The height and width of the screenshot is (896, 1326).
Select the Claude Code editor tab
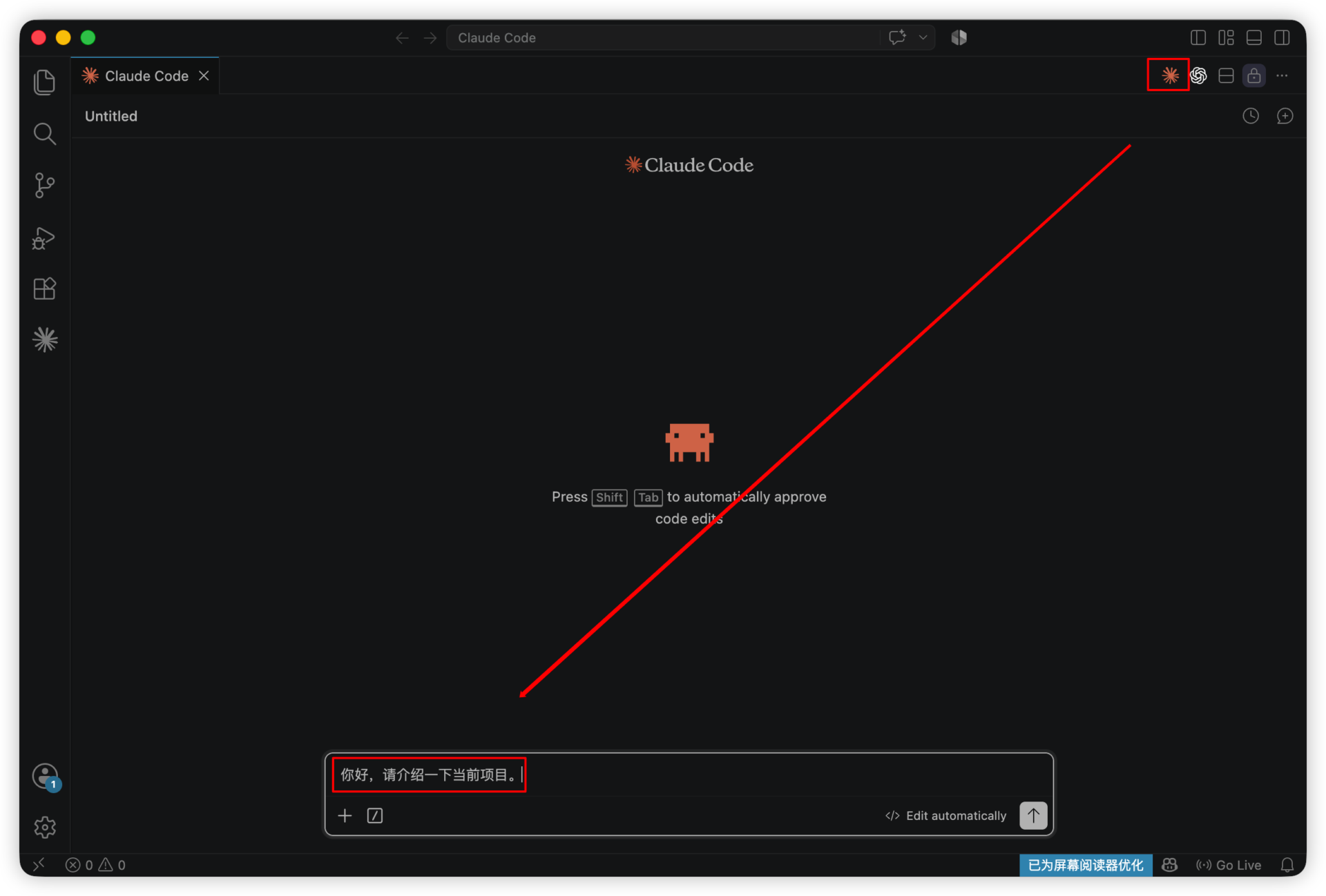click(145, 76)
